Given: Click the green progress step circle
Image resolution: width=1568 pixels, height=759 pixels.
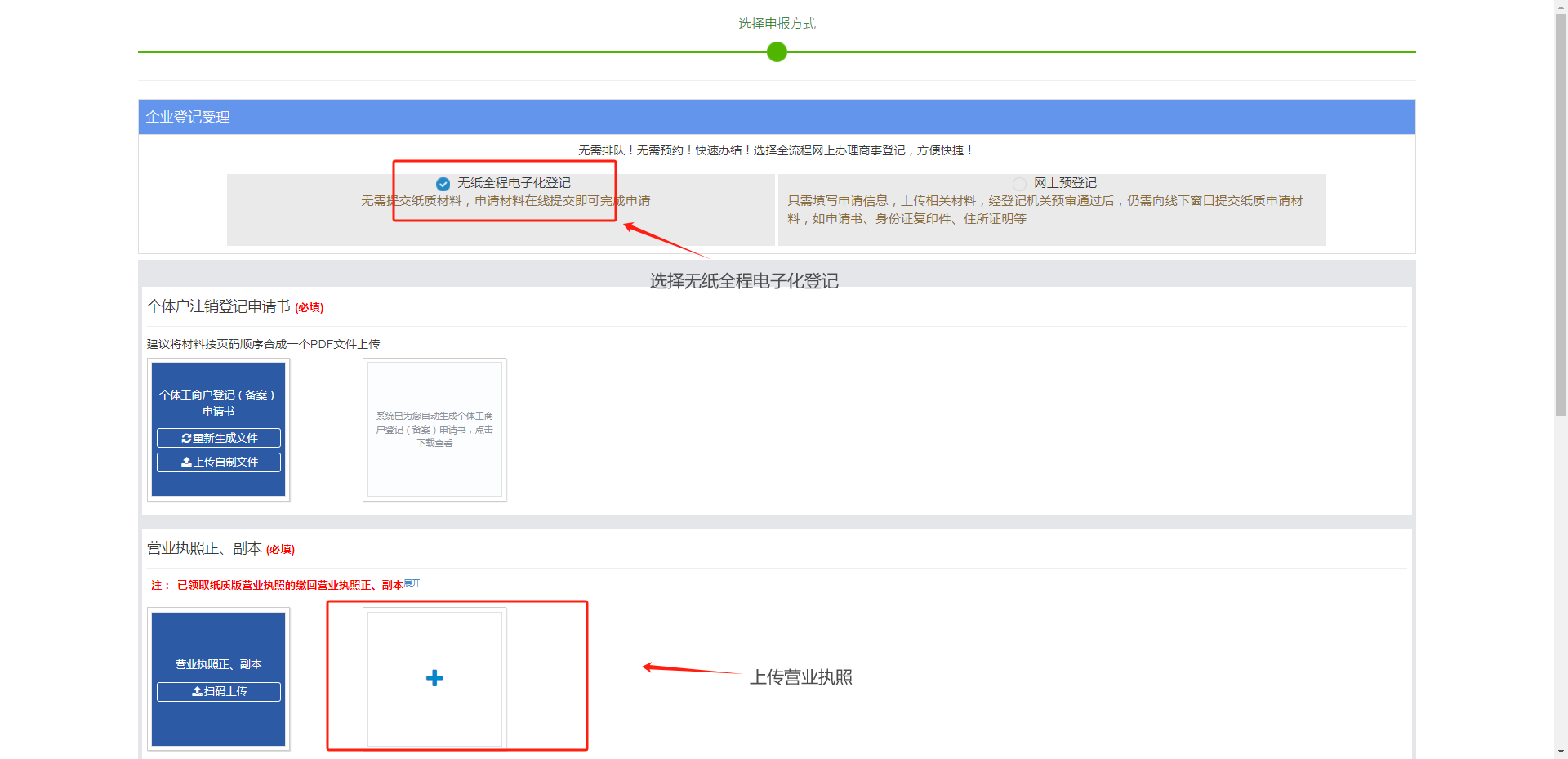Looking at the screenshot, I should [x=777, y=52].
